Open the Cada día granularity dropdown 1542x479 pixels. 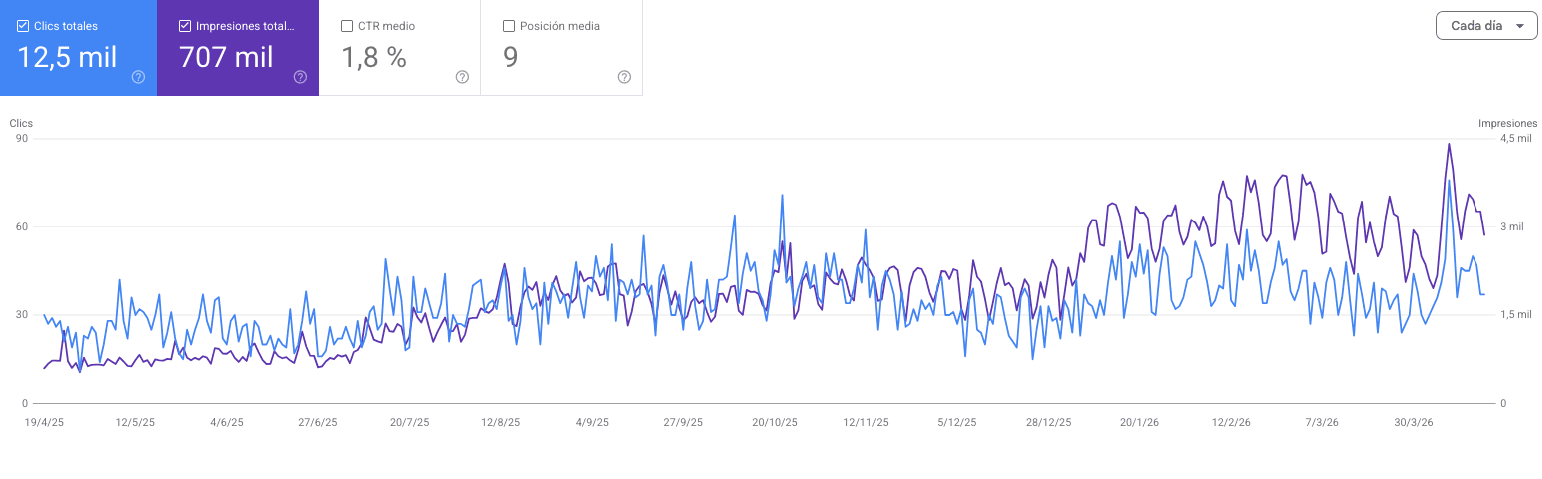click(x=1486, y=26)
